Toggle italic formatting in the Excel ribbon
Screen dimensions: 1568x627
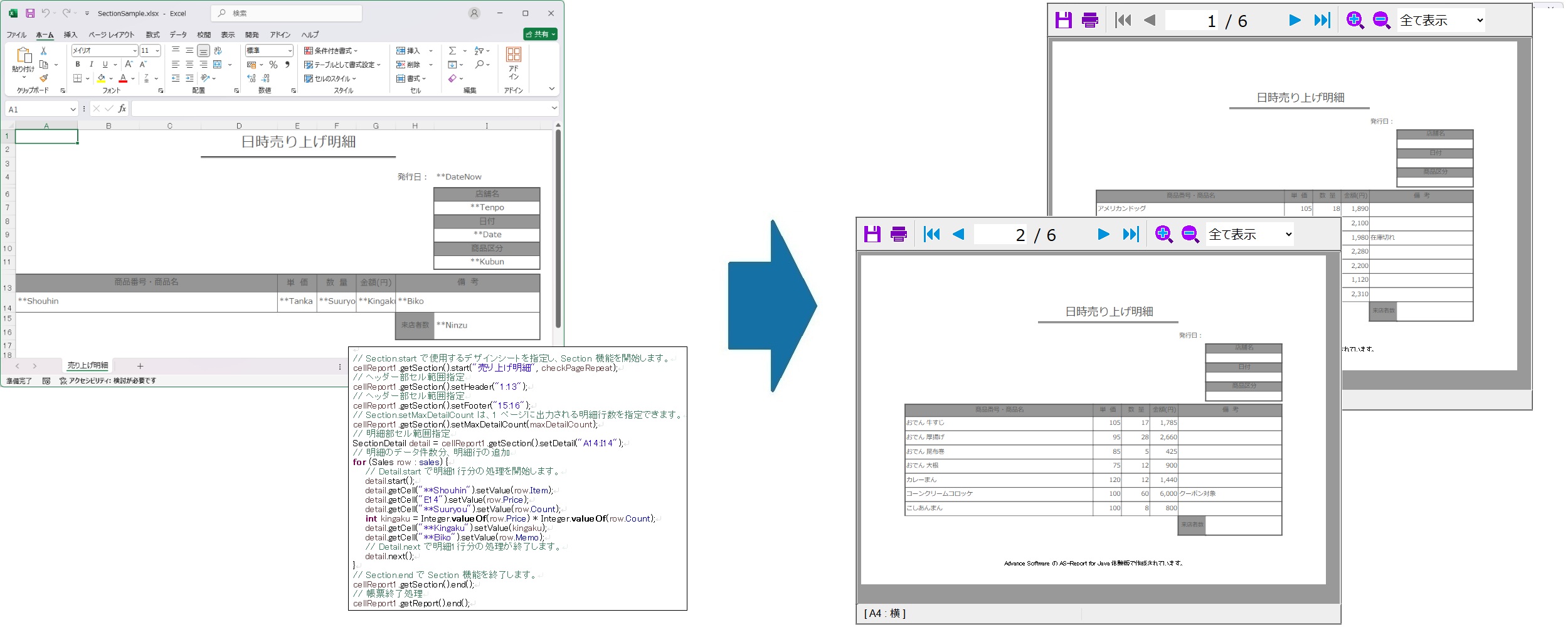(x=92, y=64)
